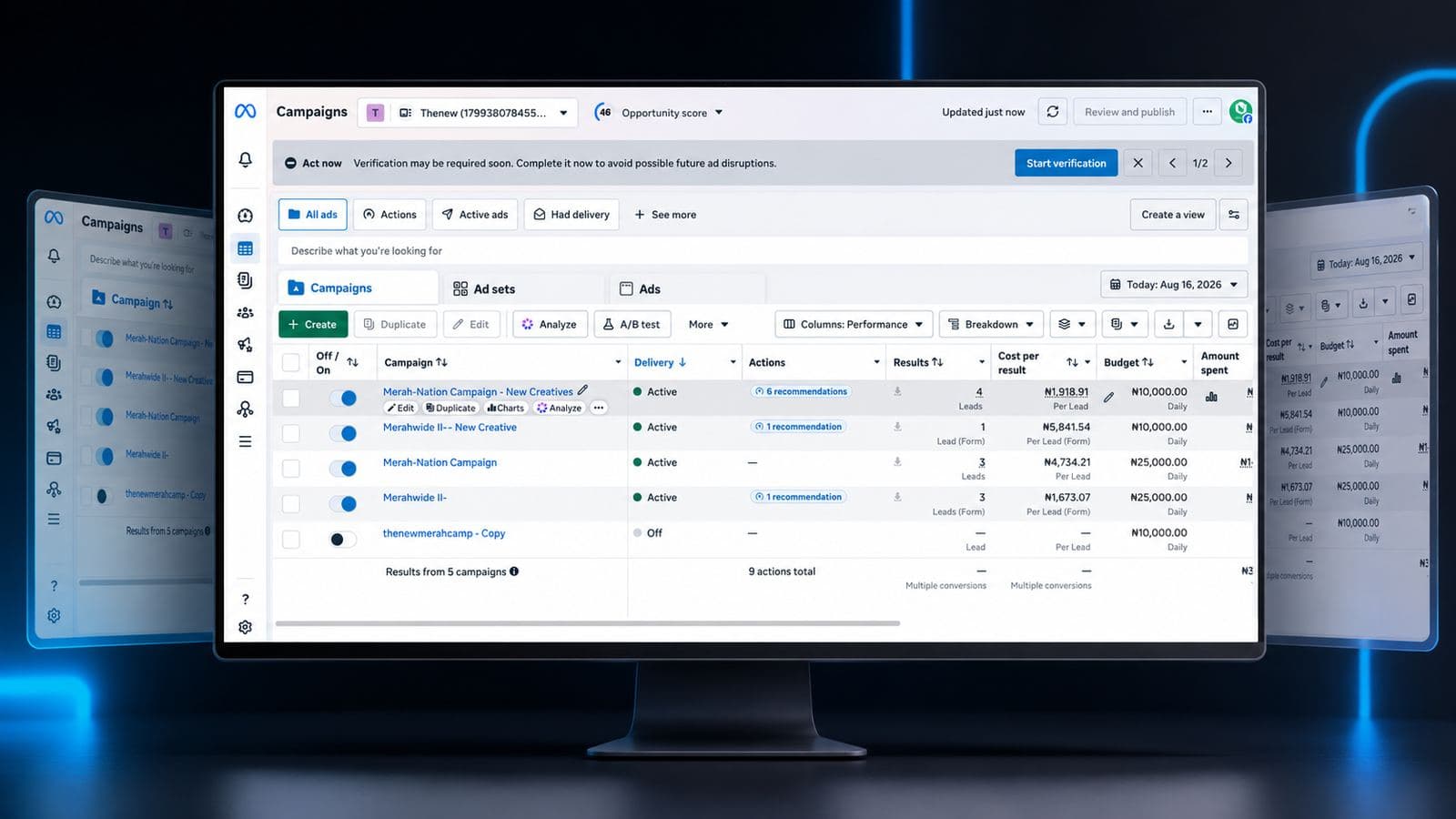The height and width of the screenshot is (819, 1456).
Task: Select the campaigns table icon in sidebar
Action: [245, 248]
